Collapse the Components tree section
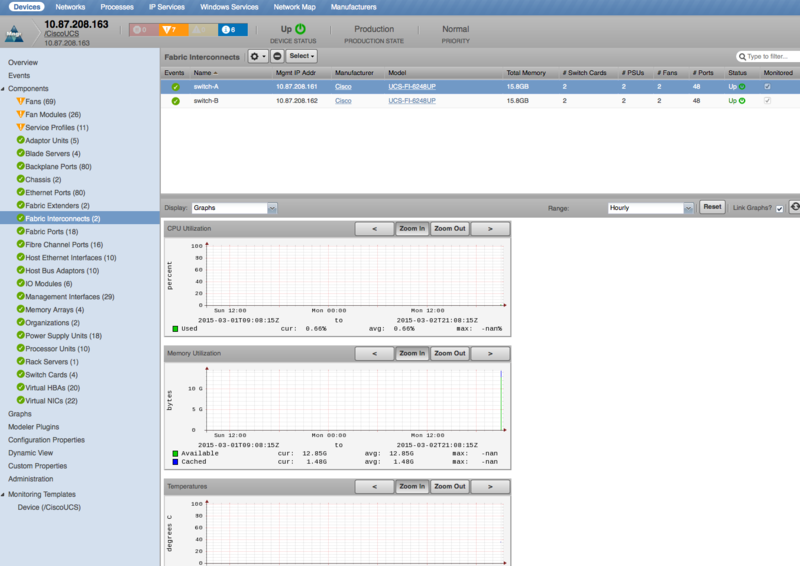Viewport: 800px width, 566px height. tap(3, 89)
